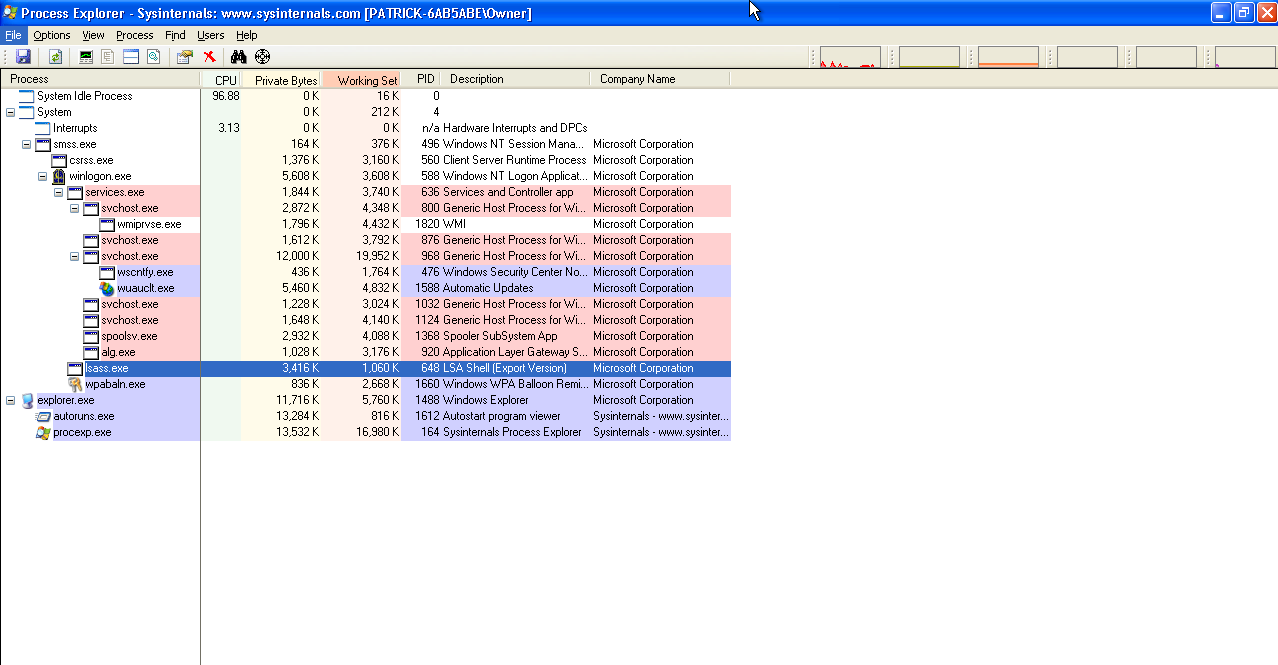1278x665 pixels.
Task: Click the 96.88 CPU value
Action: pos(226,96)
